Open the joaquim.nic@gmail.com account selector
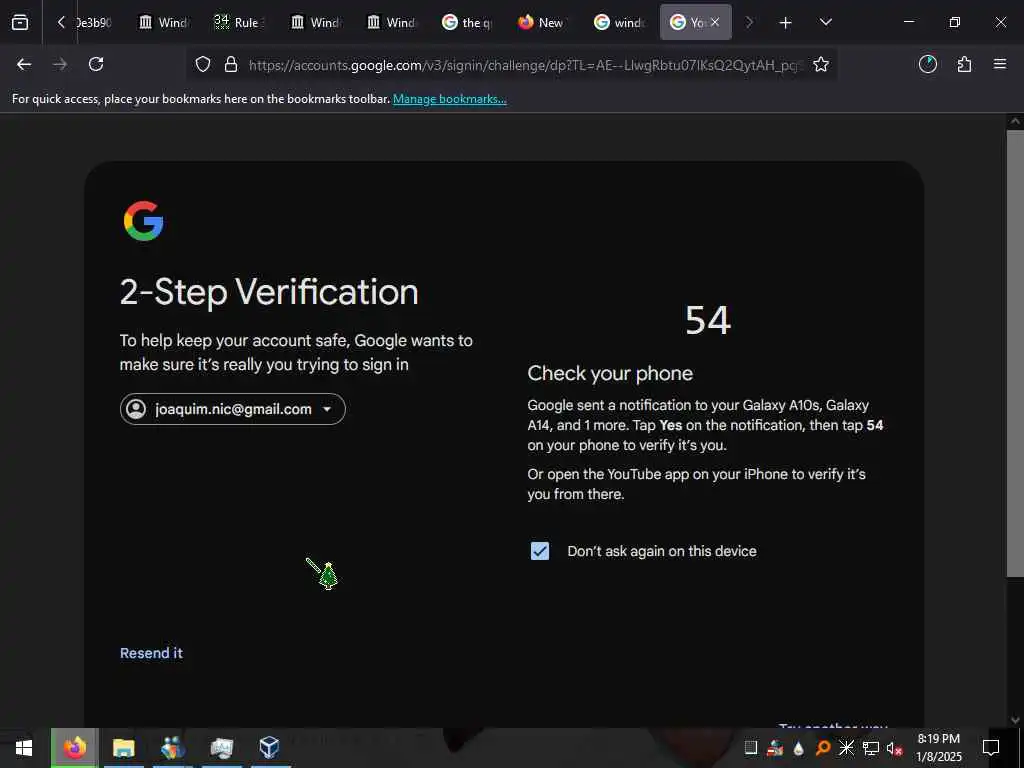Screen dimensions: 1024x768 pos(232,409)
